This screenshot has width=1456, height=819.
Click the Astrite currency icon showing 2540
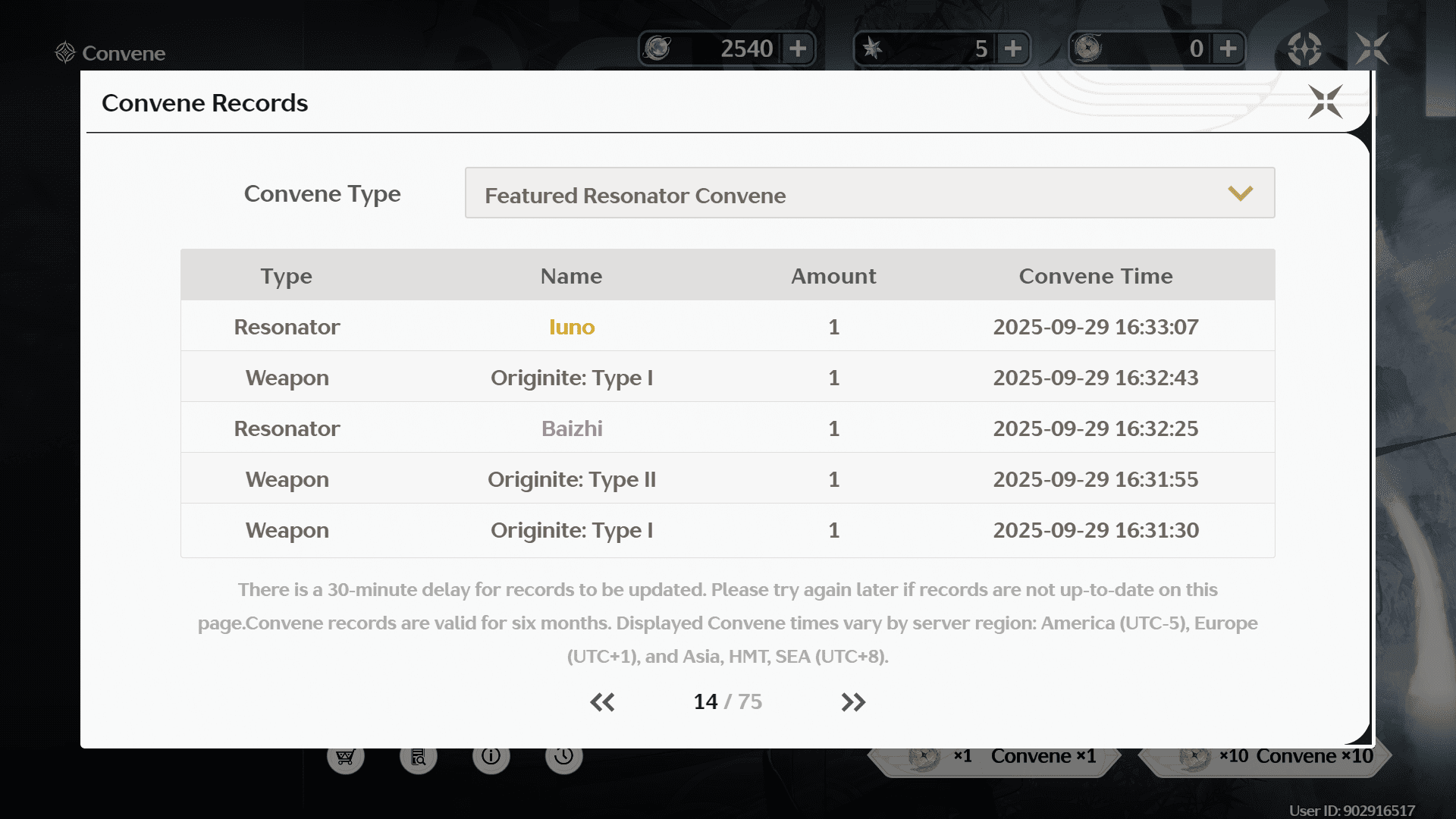pos(657,49)
